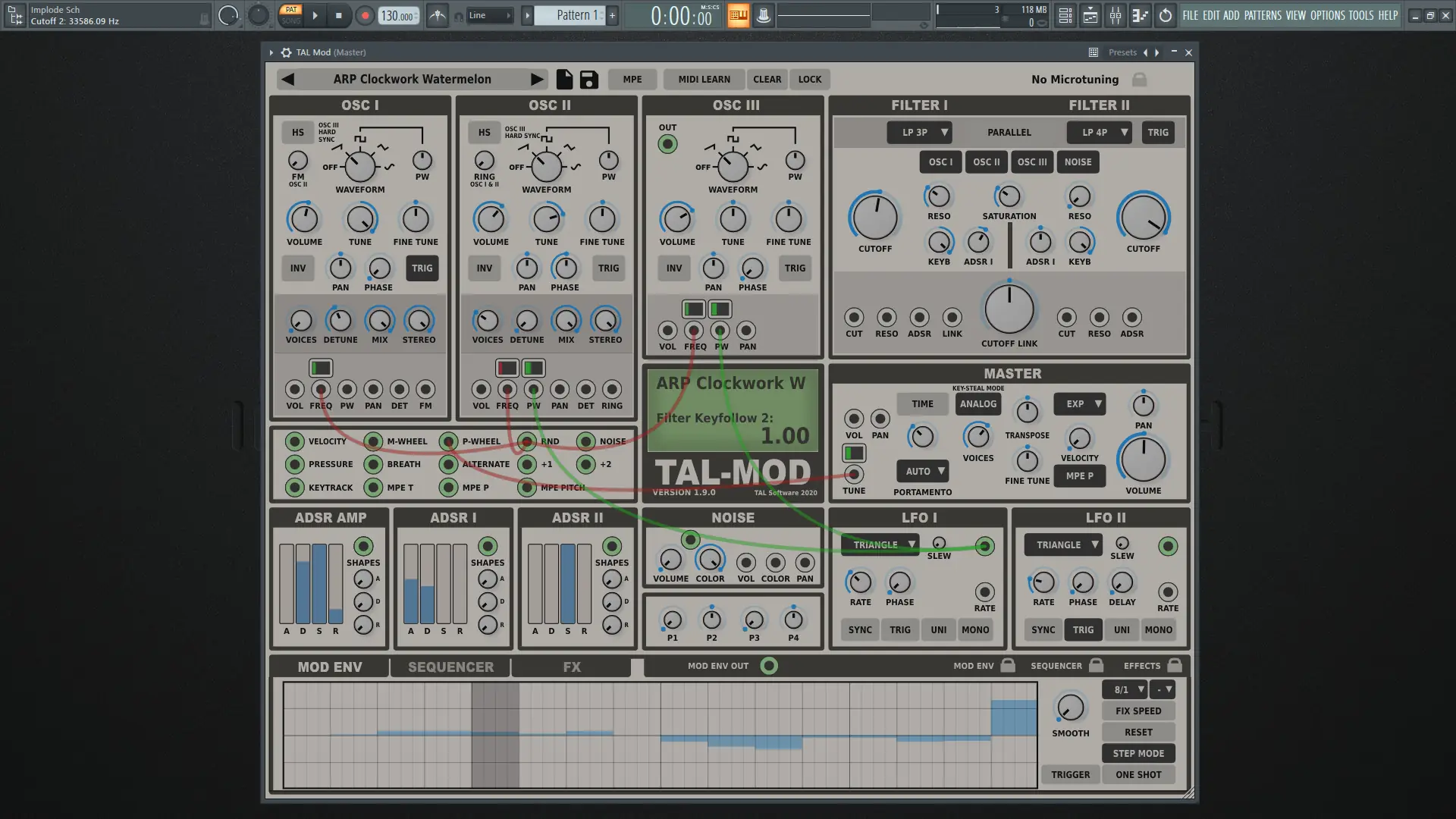Open the PATTERNS menu
Viewport: 1456px width, 819px height.
point(1262,15)
